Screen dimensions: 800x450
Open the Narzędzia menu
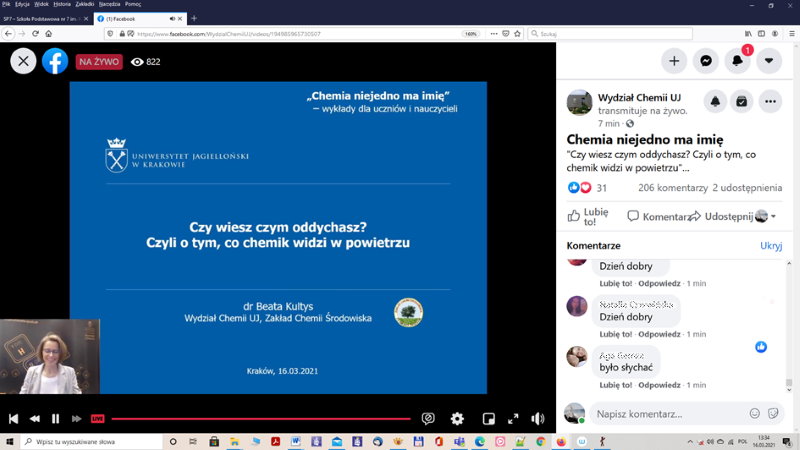(x=110, y=4)
